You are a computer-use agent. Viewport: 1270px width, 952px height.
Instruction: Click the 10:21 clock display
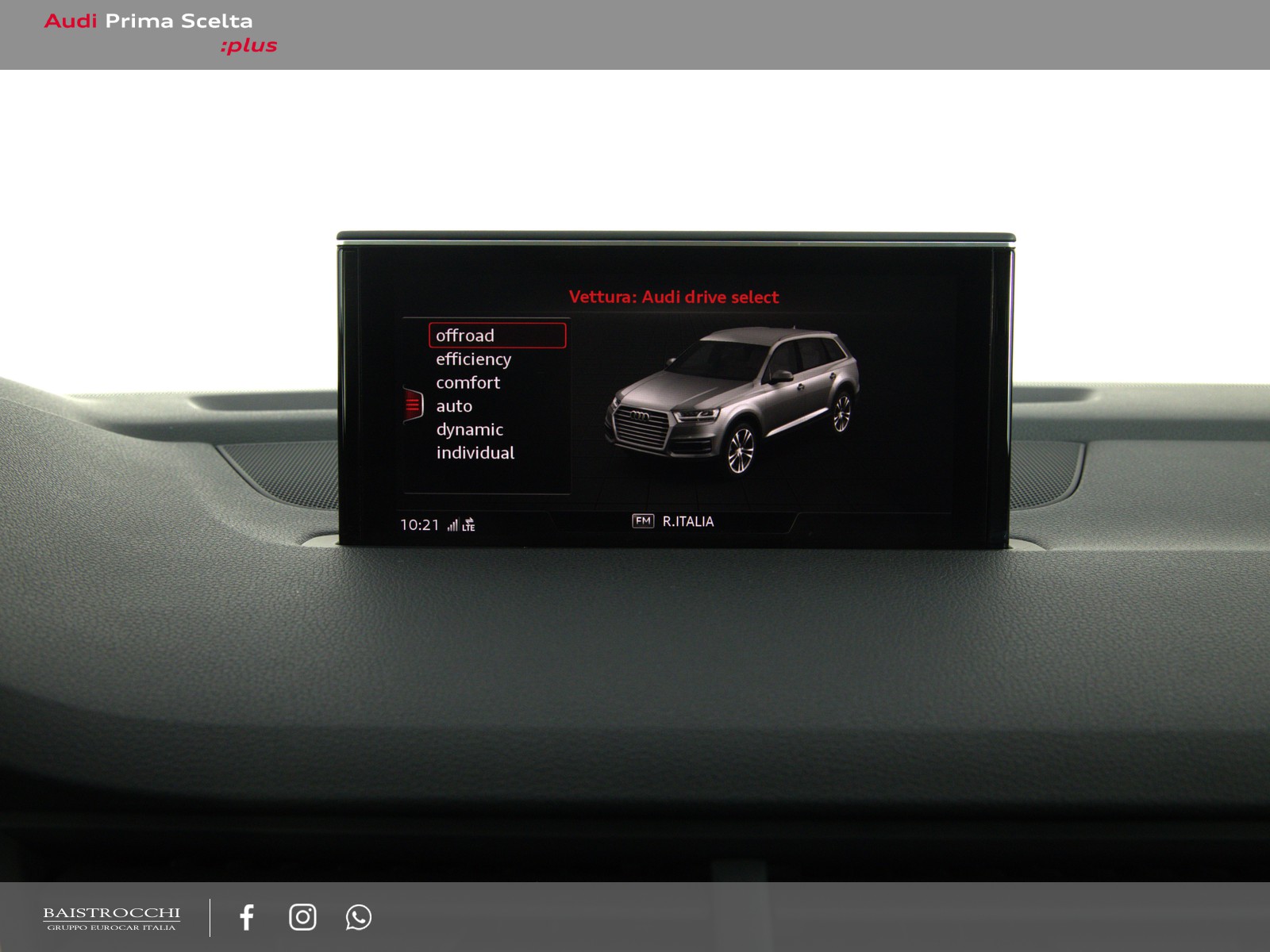tap(420, 525)
